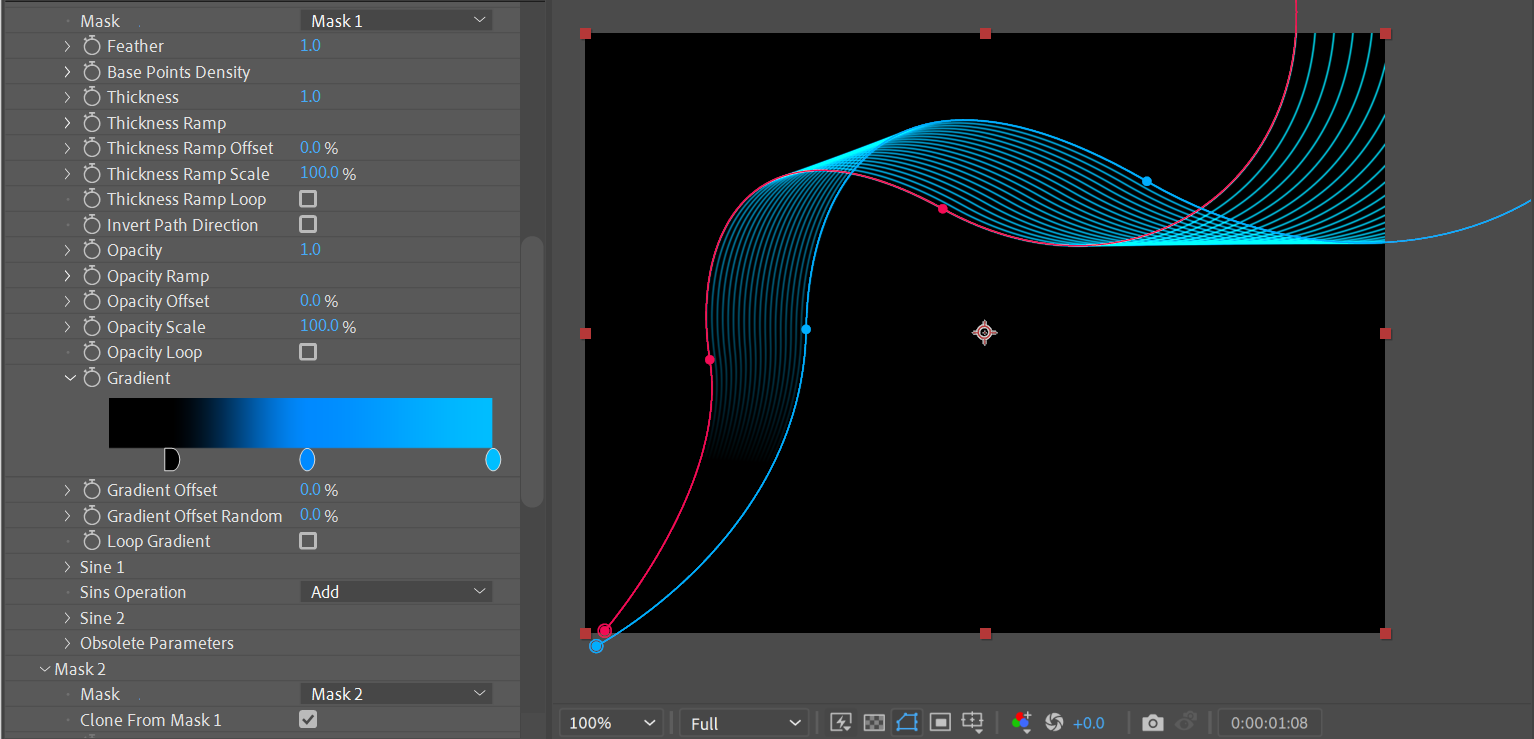This screenshot has height=739, width=1534.
Task: Click stopwatch of the Thickness property
Action: click(x=92, y=97)
